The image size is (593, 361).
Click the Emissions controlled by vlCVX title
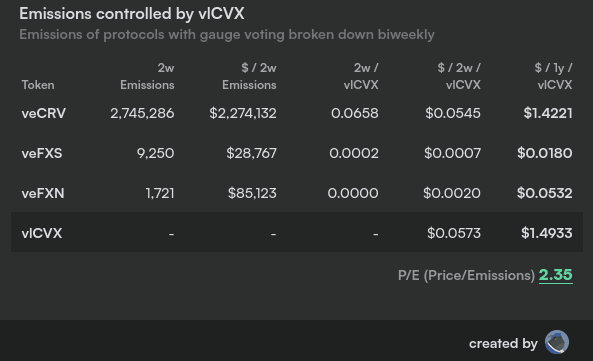[x=132, y=14]
